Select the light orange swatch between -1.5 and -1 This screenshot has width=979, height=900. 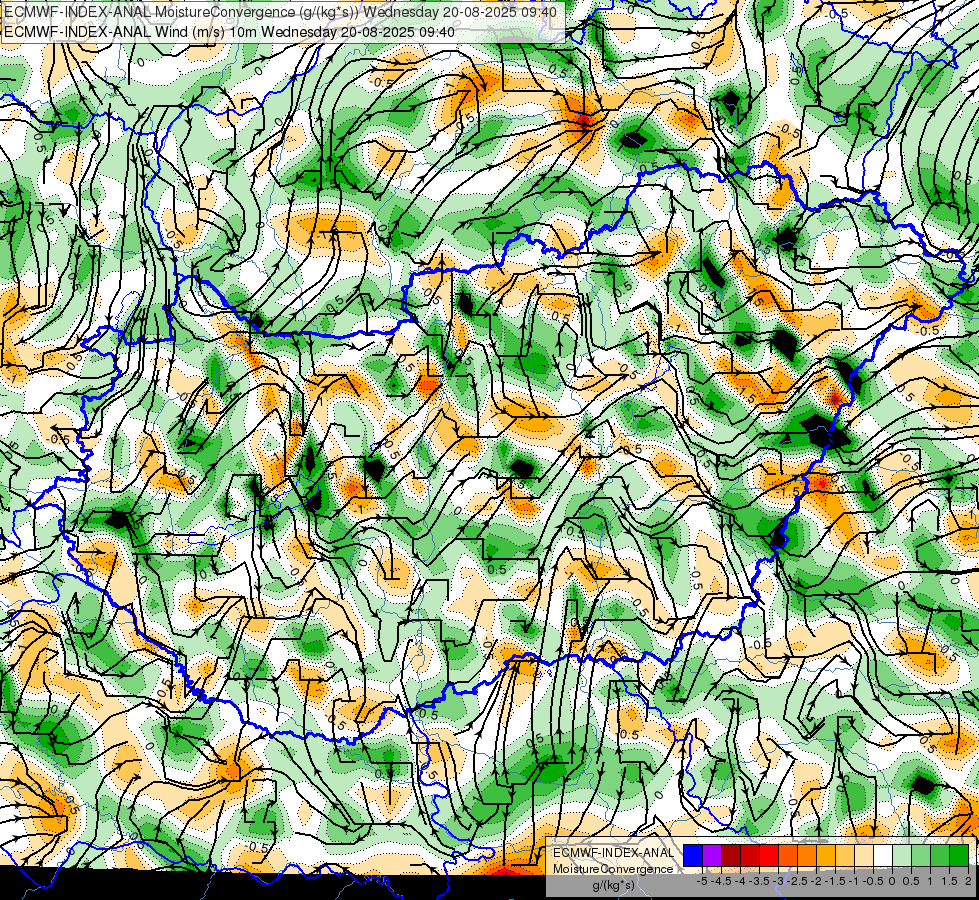pos(845,855)
